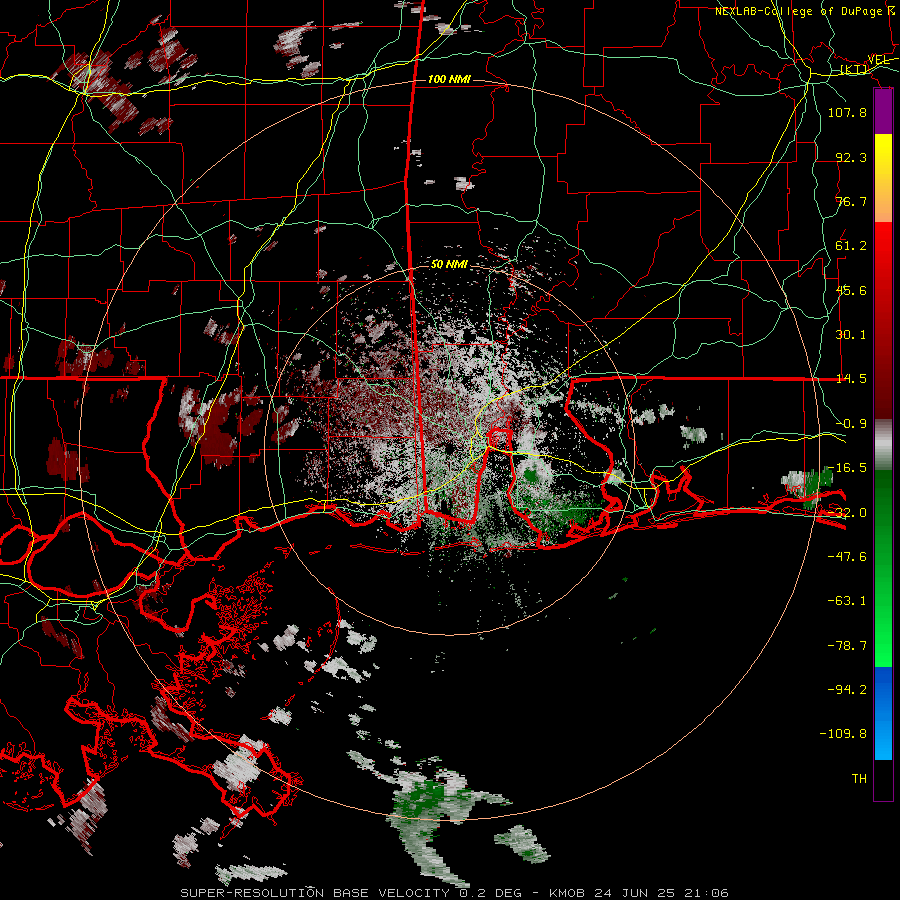
Task: Click the [KT] units label
Action: (854, 69)
